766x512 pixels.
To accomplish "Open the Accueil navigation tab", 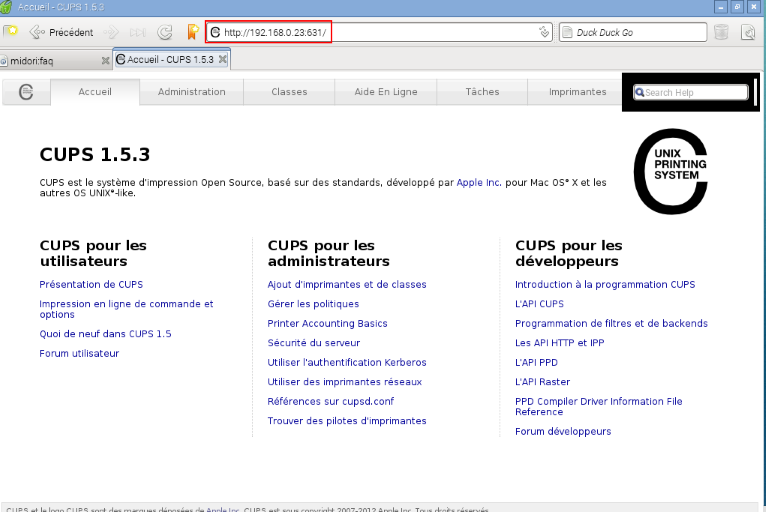I will point(95,92).
